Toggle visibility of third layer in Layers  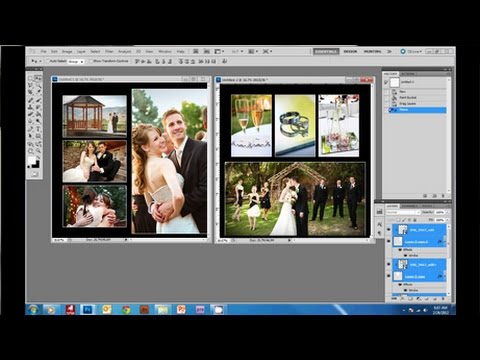tap(389, 264)
